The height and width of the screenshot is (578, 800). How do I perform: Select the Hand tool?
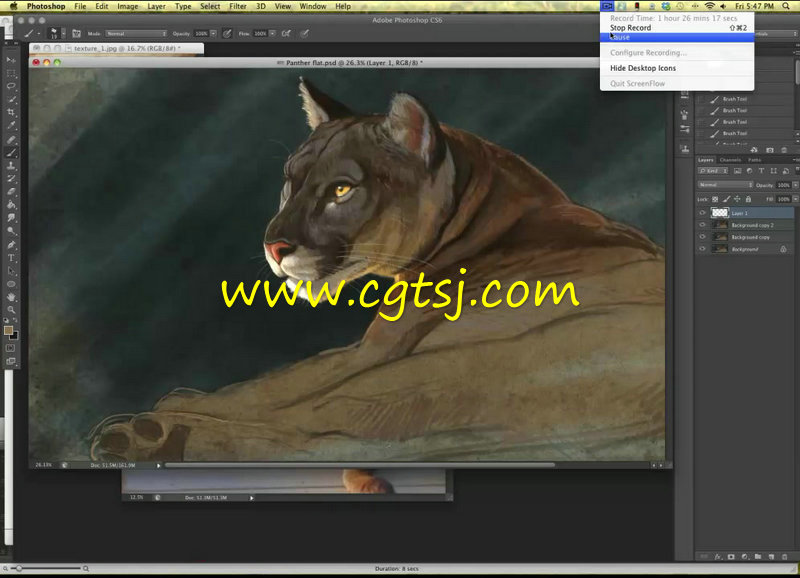pyautogui.click(x=11, y=297)
